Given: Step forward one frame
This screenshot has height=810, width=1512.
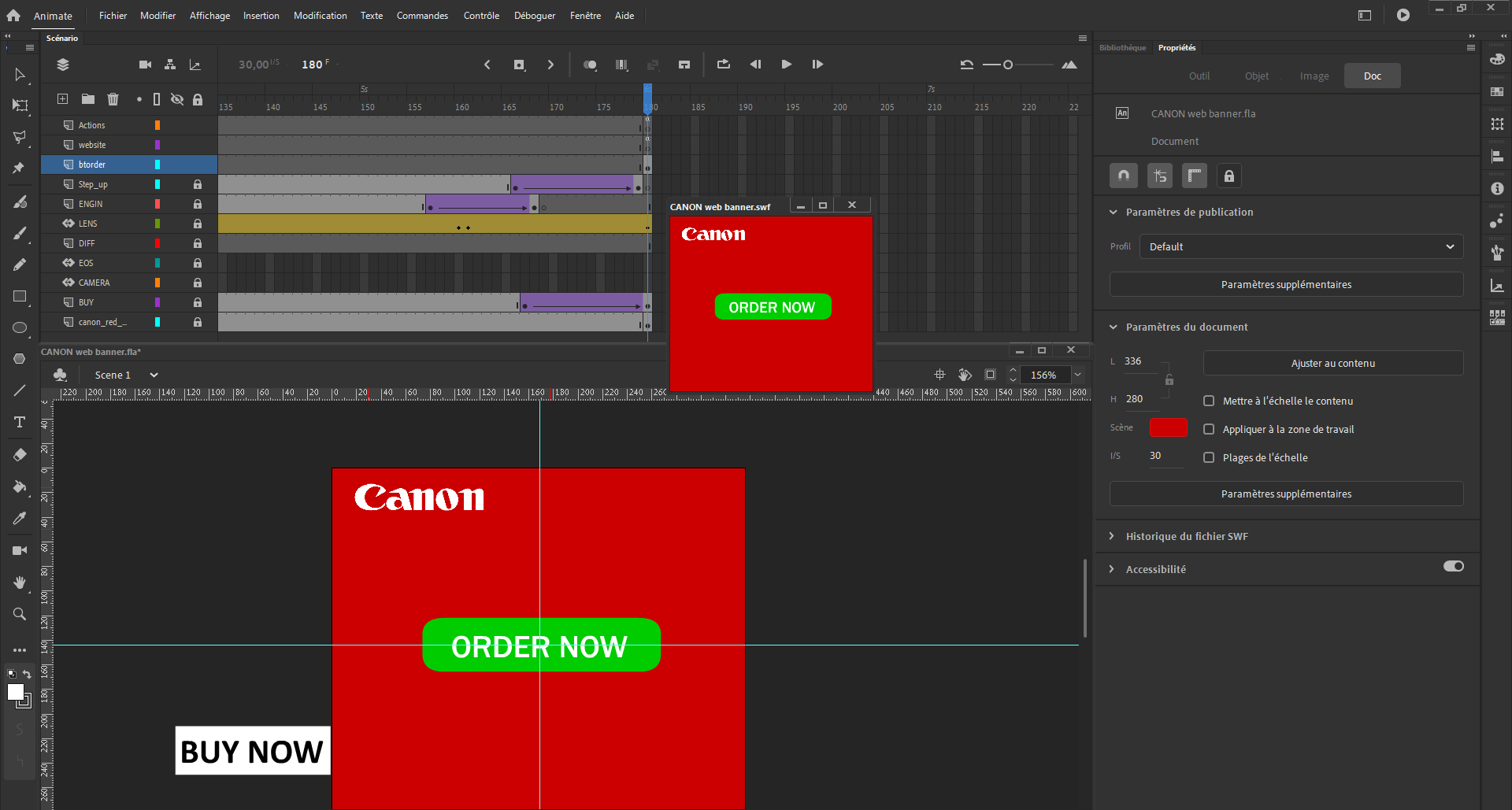Looking at the screenshot, I should click(x=817, y=65).
